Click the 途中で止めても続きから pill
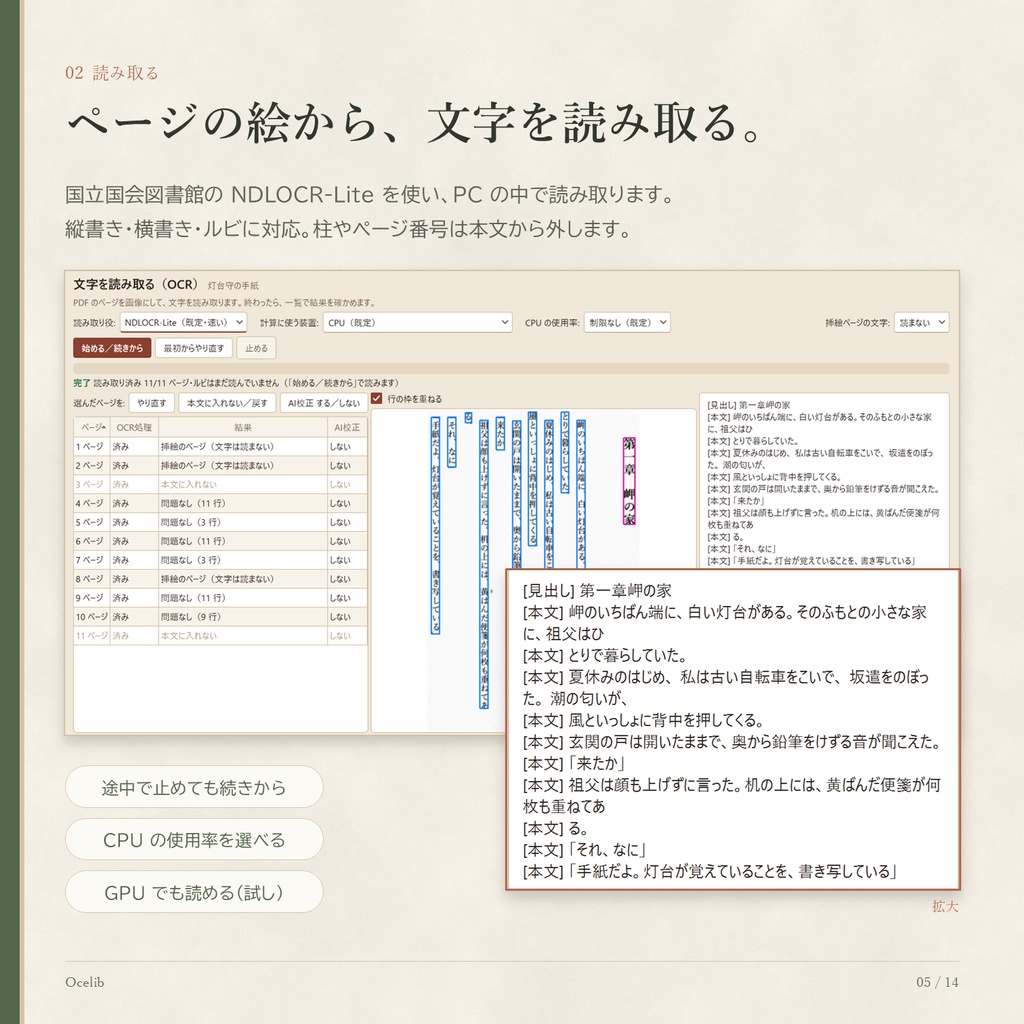Screen dimensions: 1024x1024 coord(194,788)
